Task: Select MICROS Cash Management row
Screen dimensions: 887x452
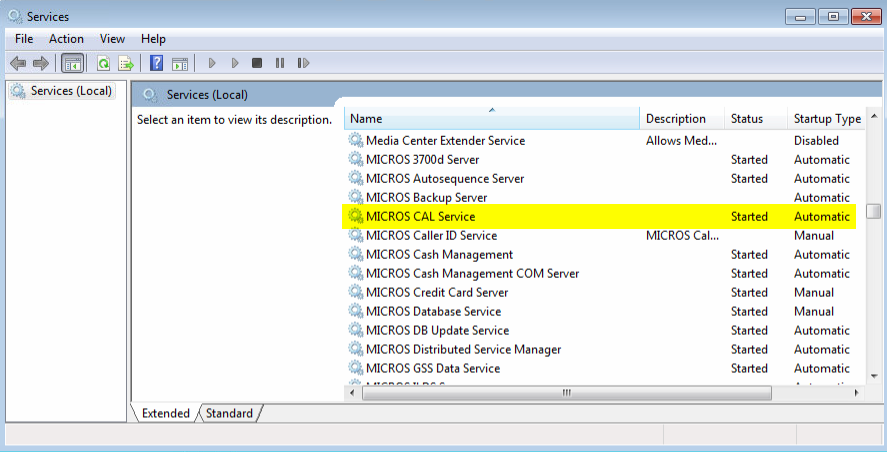Action: (604, 254)
